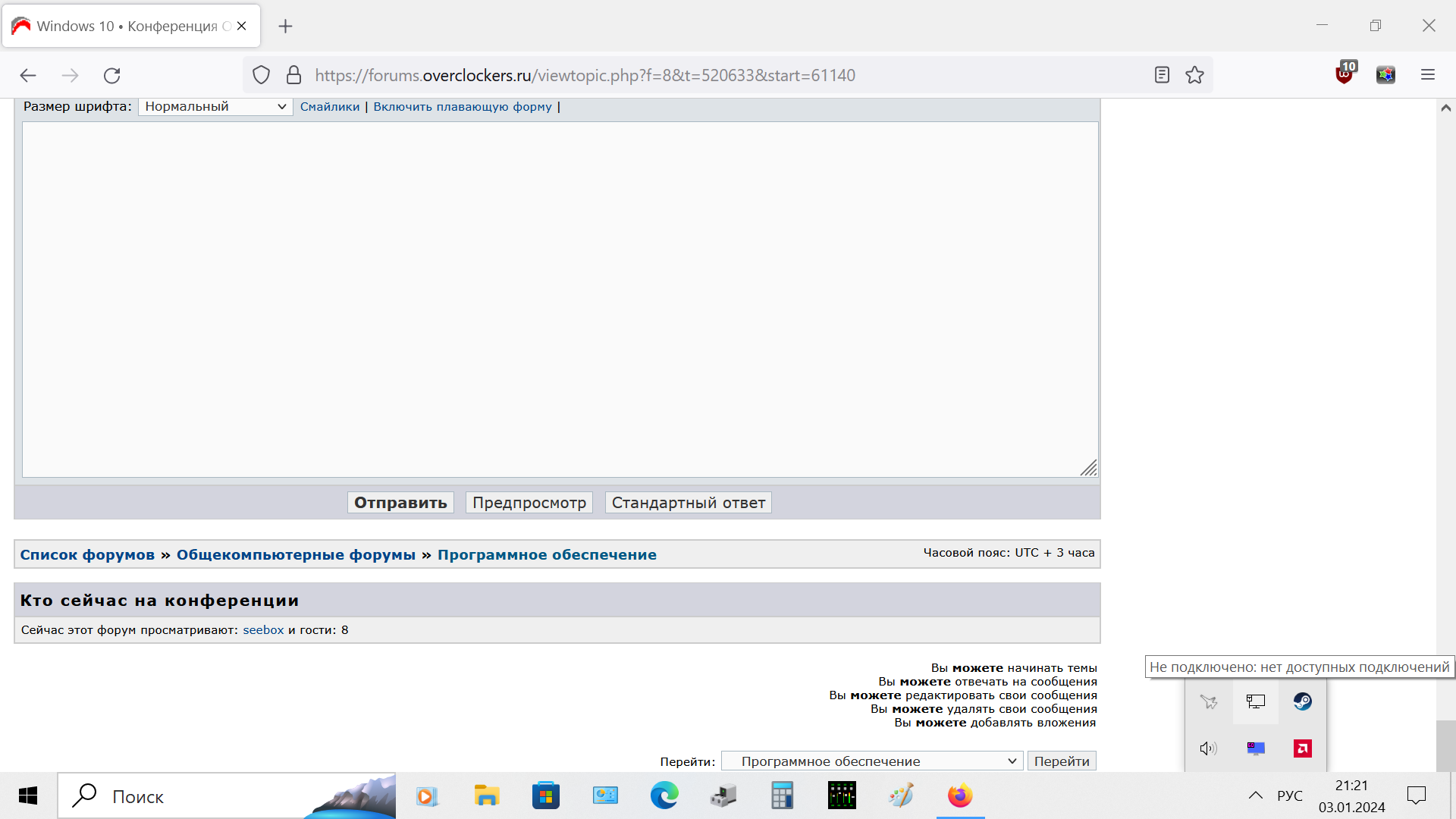Open a new browser tab
This screenshot has height=819, width=1456.
pyautogui.click(x=285, y=27)
